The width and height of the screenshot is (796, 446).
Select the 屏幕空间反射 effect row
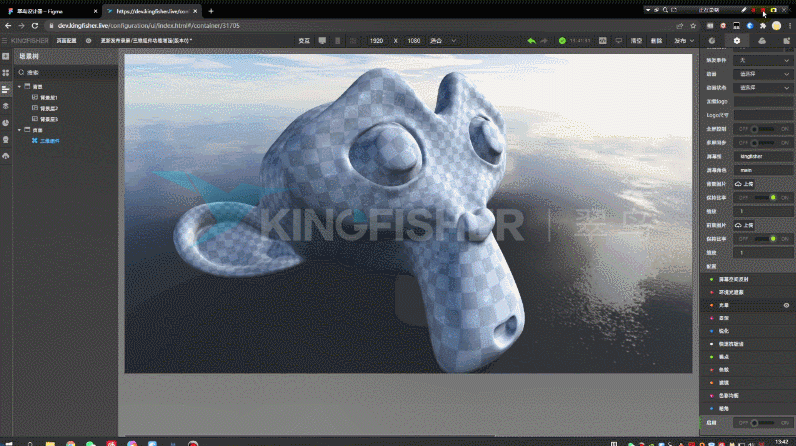[748, 280]
